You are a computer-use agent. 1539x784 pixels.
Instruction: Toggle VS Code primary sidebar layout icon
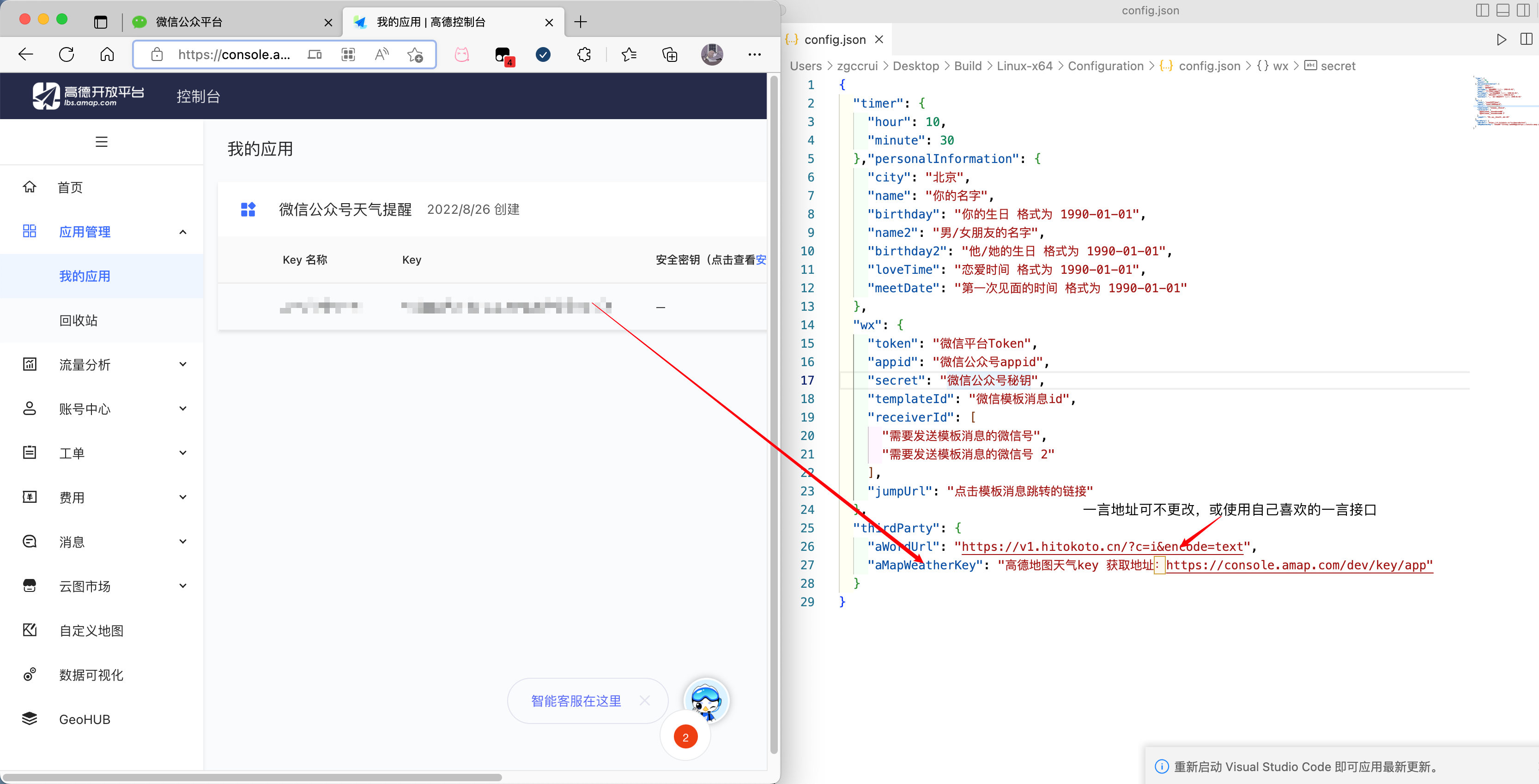point(1483,10)
